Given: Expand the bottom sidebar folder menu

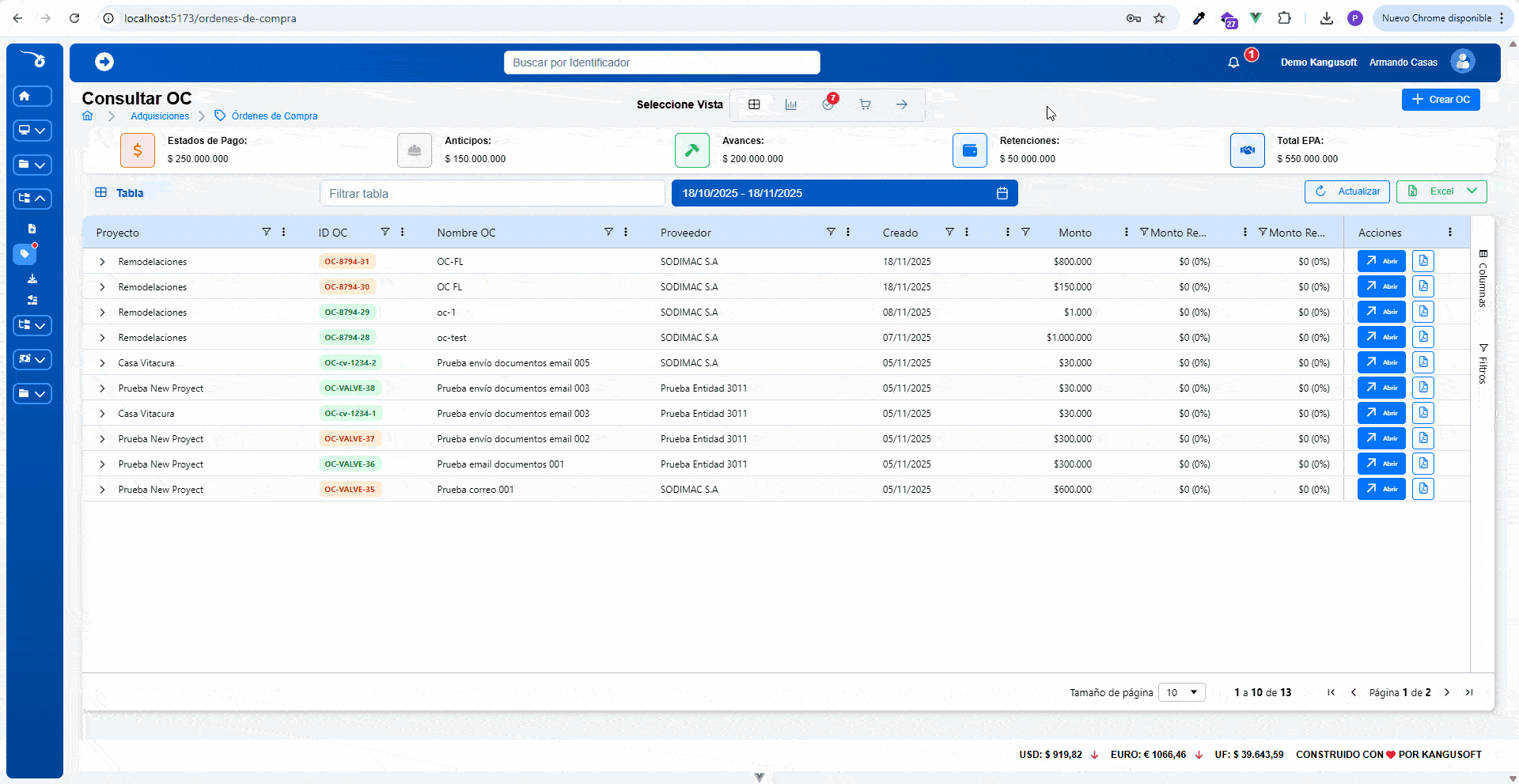Looking at the screenshot, I should coord(32,393).
